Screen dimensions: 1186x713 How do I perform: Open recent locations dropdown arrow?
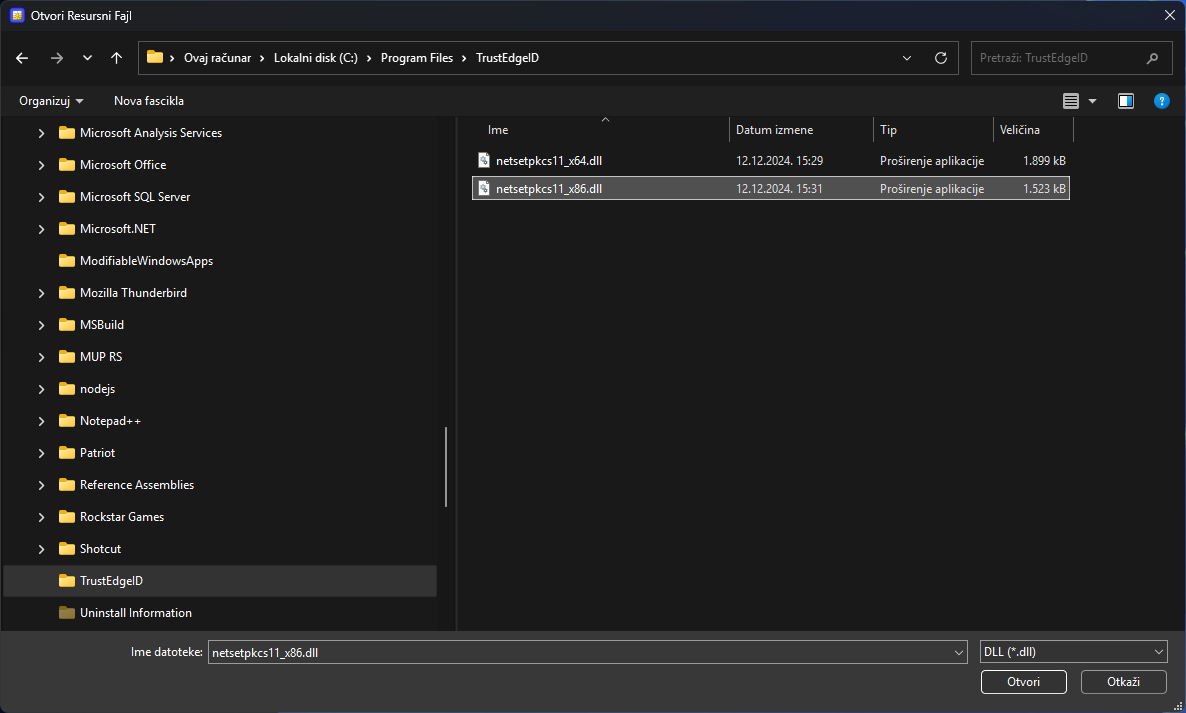click(87, 58)
